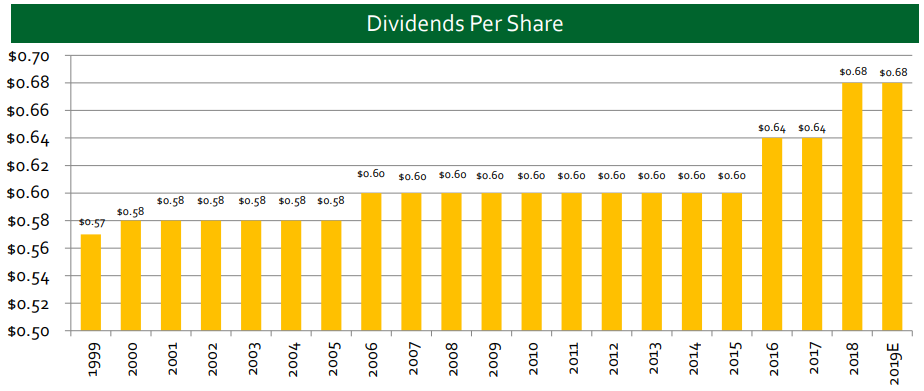Select the $0.60 y-axis tick label
This screenshot has height=391, width=924.
coord(29,194)
